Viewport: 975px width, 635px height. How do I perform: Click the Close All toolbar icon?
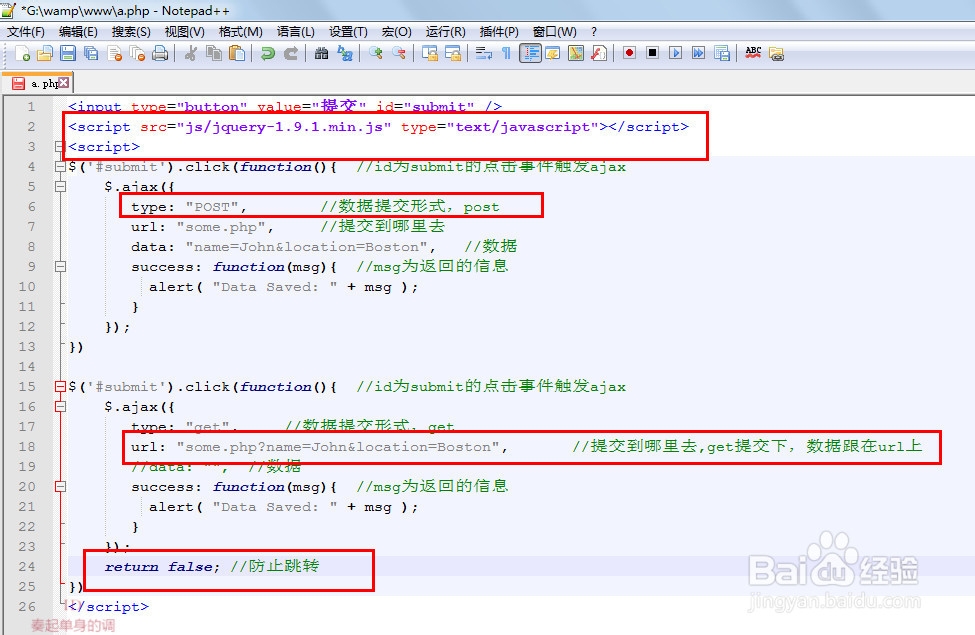(x=137, y=53)
